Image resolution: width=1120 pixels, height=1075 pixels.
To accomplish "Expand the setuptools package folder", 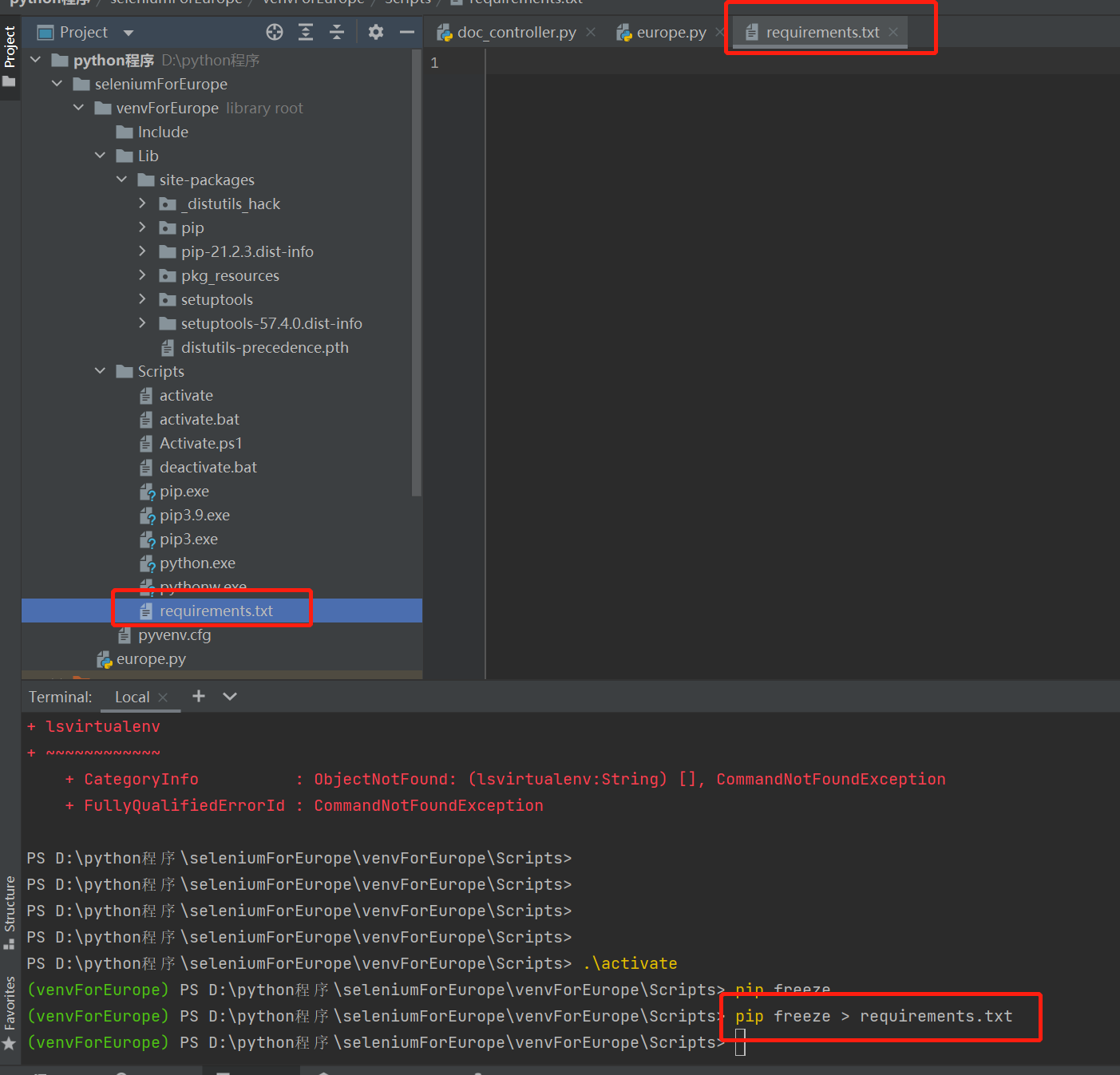I will click(142, 299).
